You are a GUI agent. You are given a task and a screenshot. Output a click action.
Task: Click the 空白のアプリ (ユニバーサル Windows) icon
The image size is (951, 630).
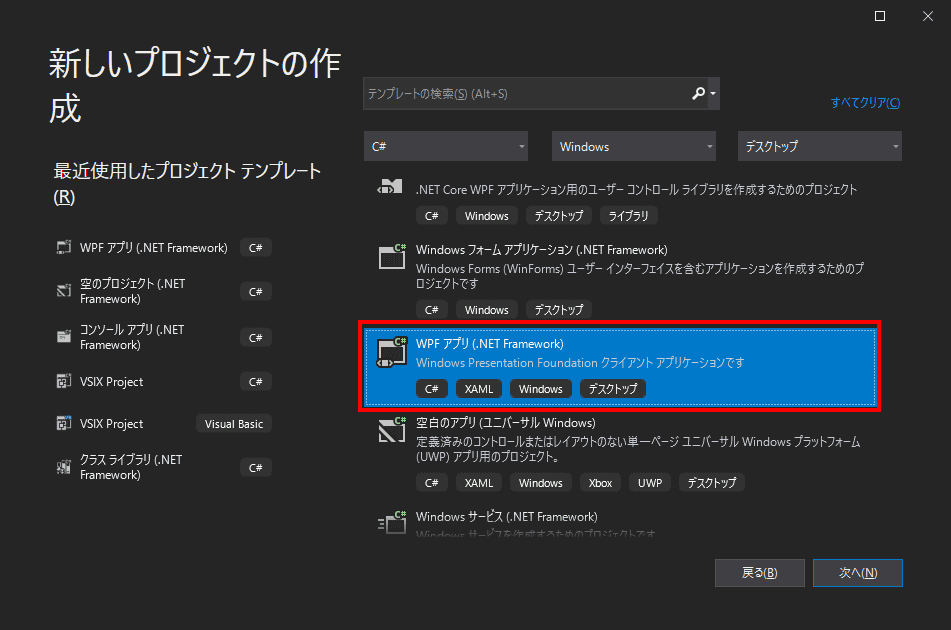point(392,429)
